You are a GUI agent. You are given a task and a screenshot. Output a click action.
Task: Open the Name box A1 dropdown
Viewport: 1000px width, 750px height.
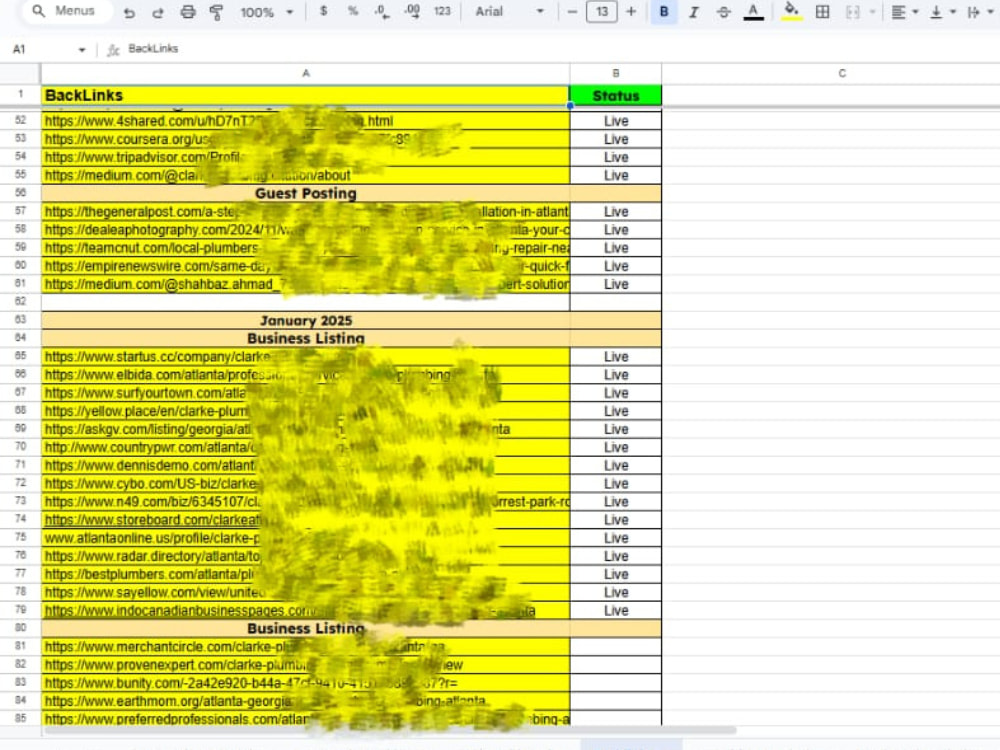(82, 50)
